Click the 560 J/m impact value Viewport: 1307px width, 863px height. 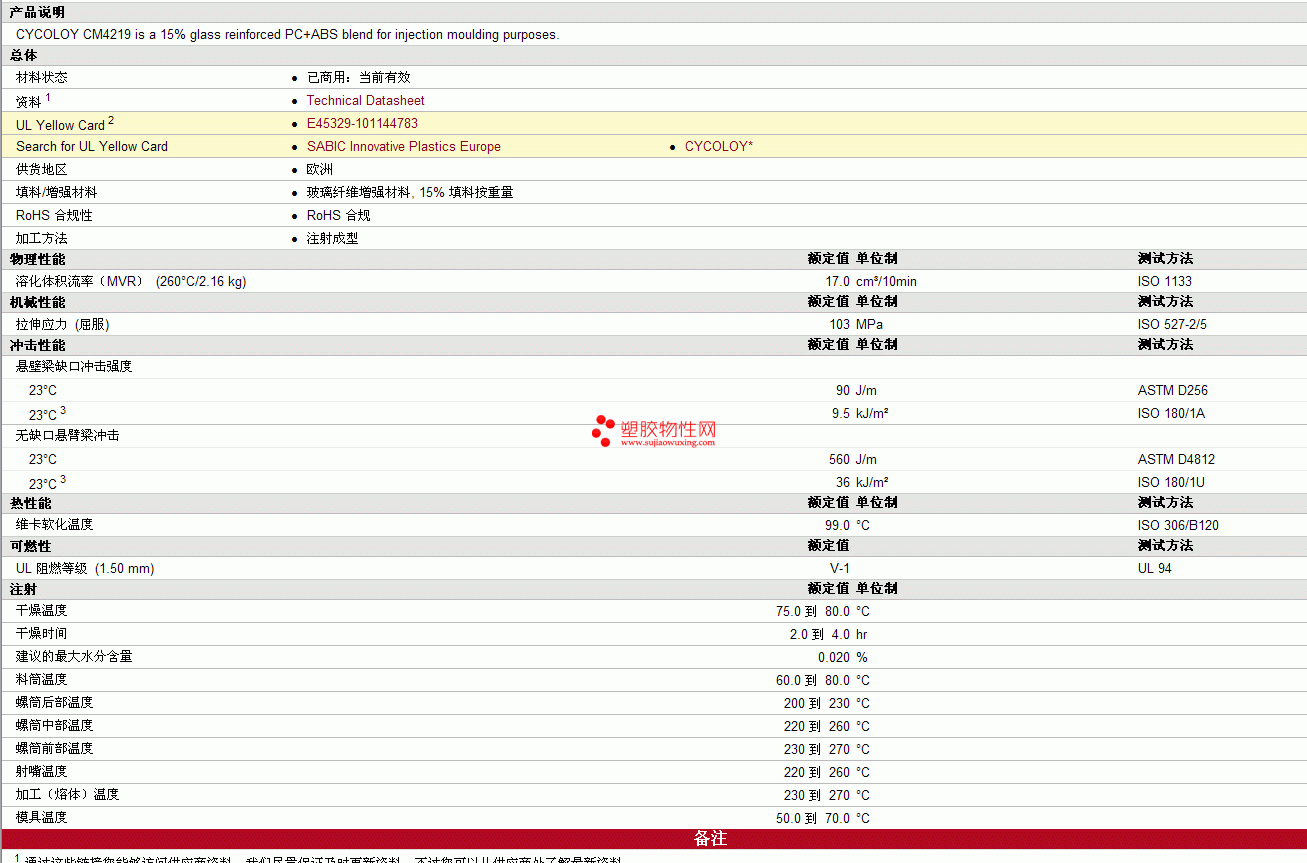[x=853, y=459]
